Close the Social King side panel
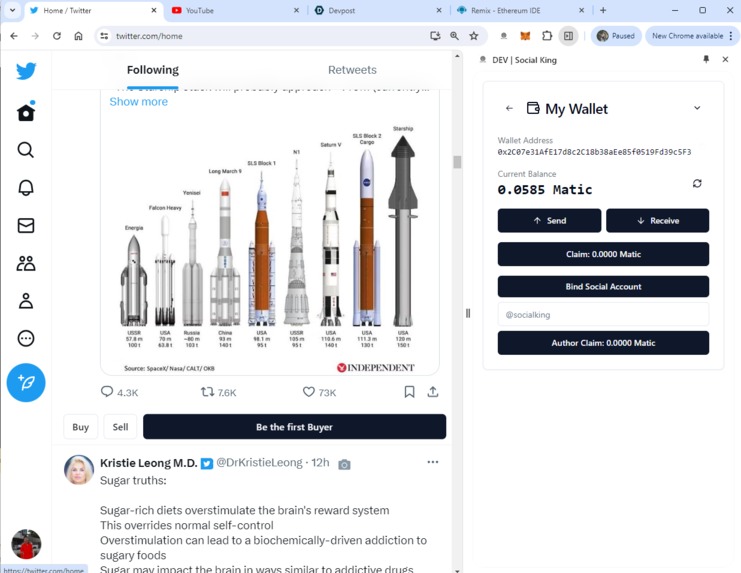Image resolution: width=741 pixels, height=573 pixels. click(x=725, y=60)
